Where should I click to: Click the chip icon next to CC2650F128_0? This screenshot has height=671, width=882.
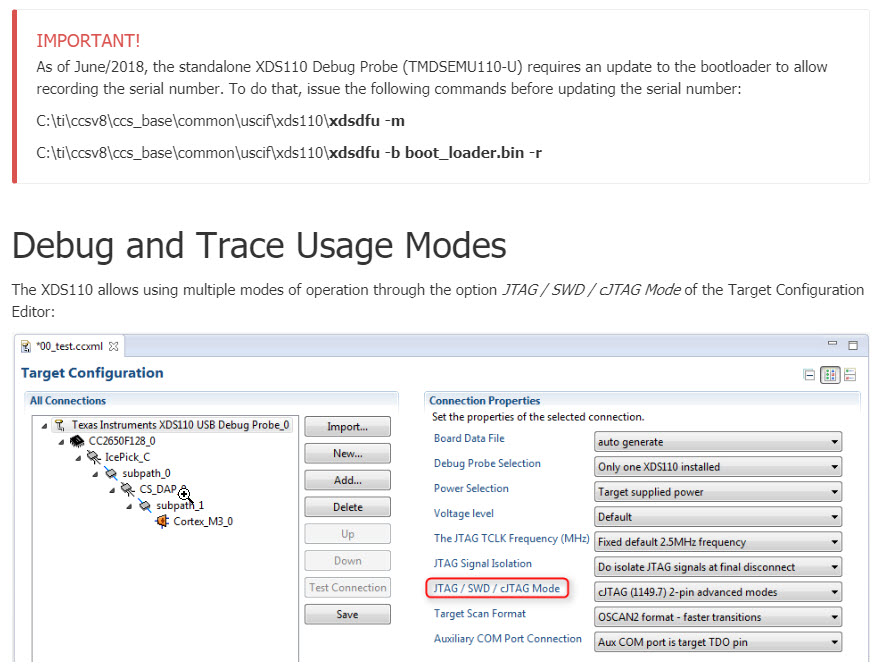77,442
